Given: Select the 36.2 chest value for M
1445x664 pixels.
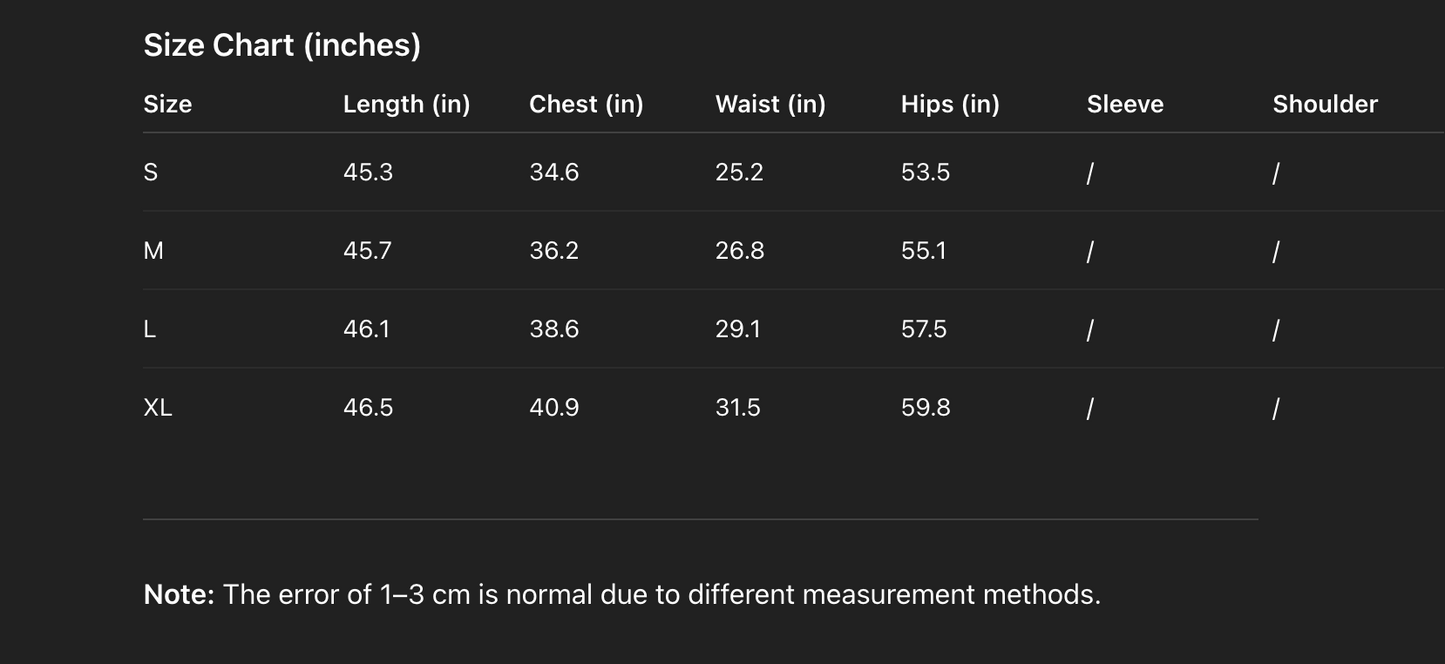Looking at the screenshot, I should pos(554,251).
